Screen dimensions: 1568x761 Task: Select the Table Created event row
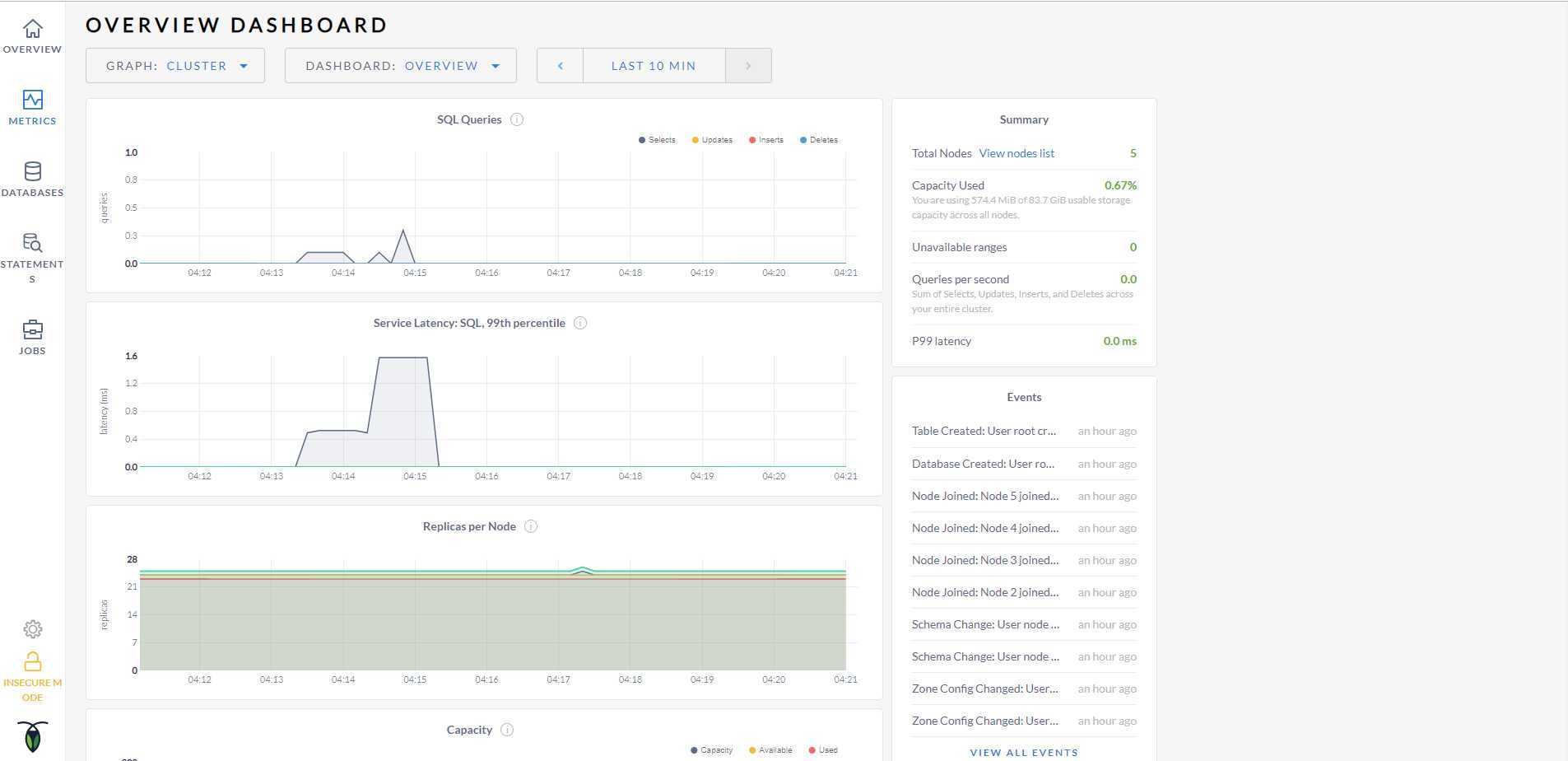[x=1024, y=431]
